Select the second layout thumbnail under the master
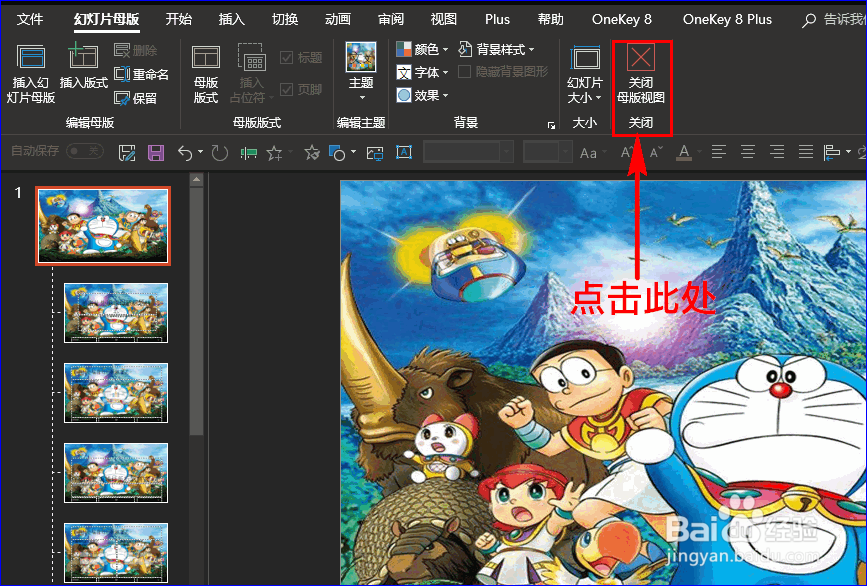 pyautogui.click(x=116, y=393)
